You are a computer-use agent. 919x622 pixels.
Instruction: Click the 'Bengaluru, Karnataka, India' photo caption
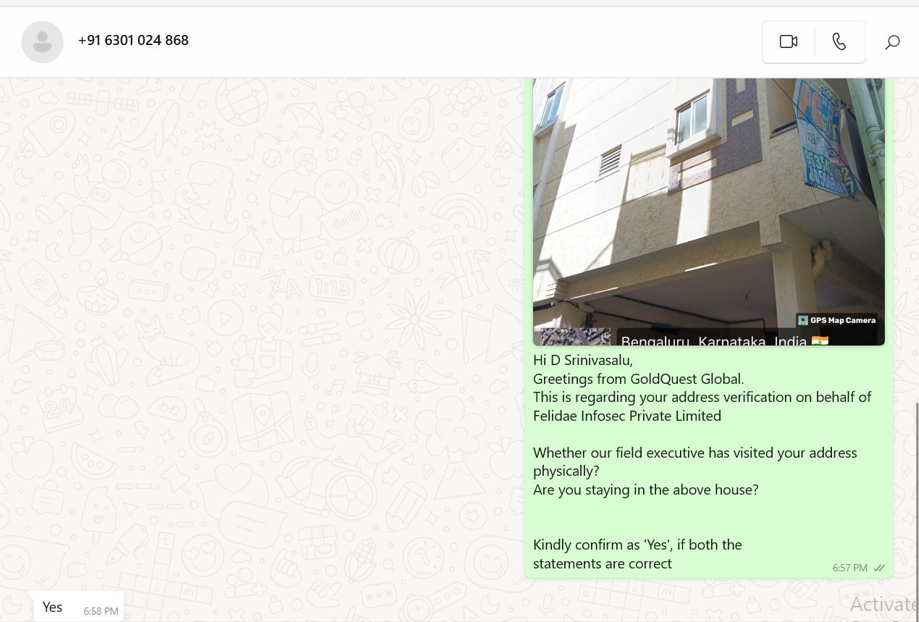pos(713,340)
